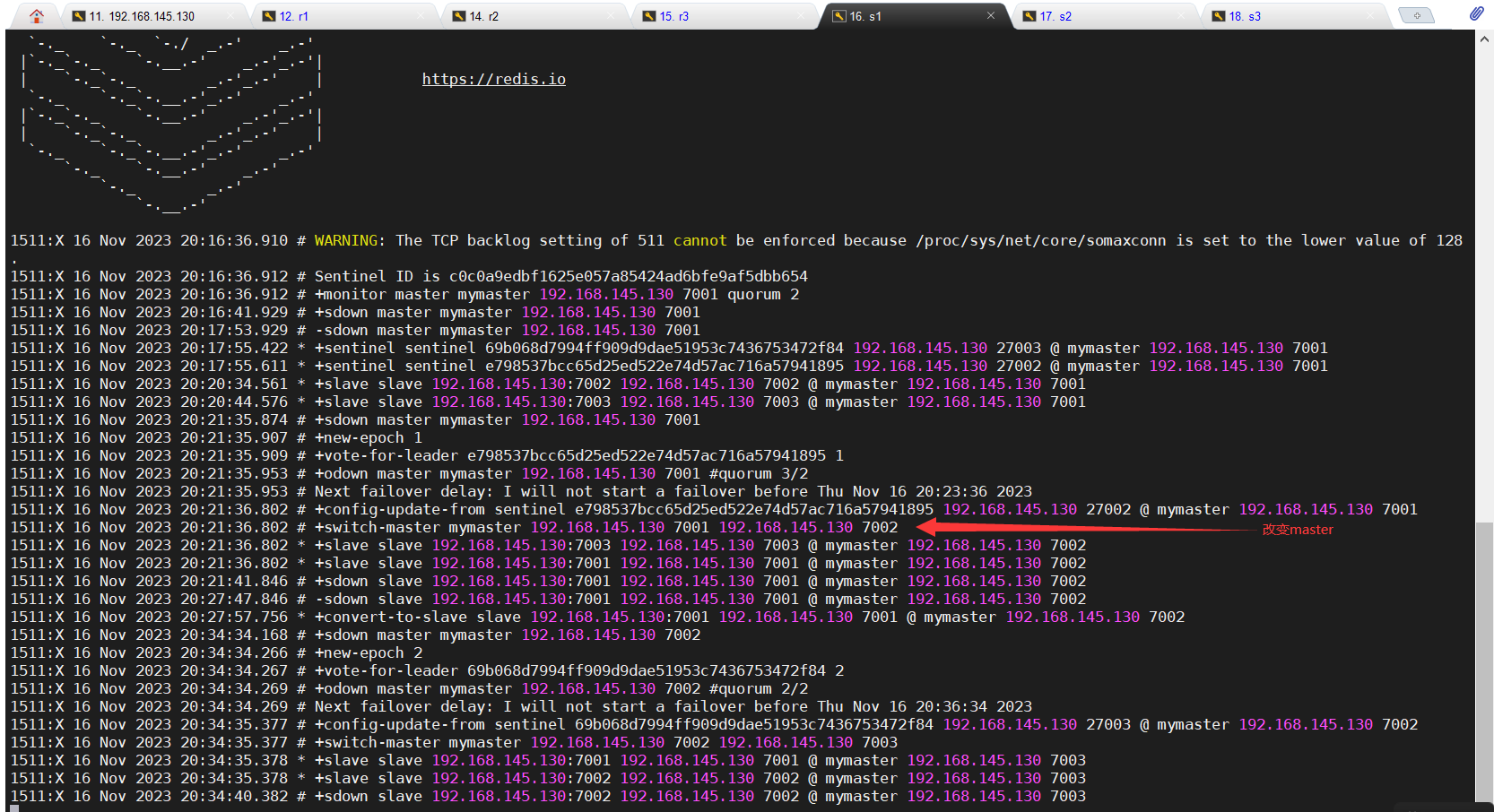Image resolution: width=1494 pixels, height=812 pixels.
Task: Click sentinel ID e798537bcc65… in '+sentinel' line
Action: coord(664,366)
